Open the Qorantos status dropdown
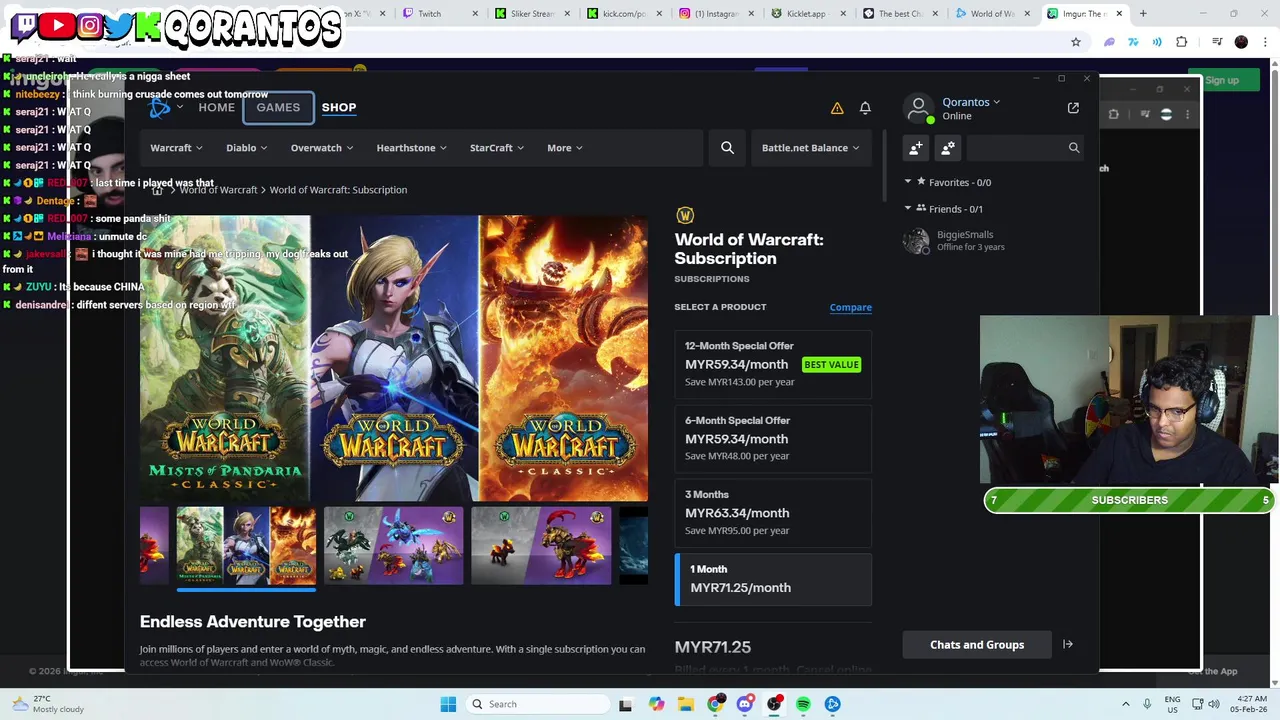This screenshot has height=720, width=1280. (x=971, y=102)
